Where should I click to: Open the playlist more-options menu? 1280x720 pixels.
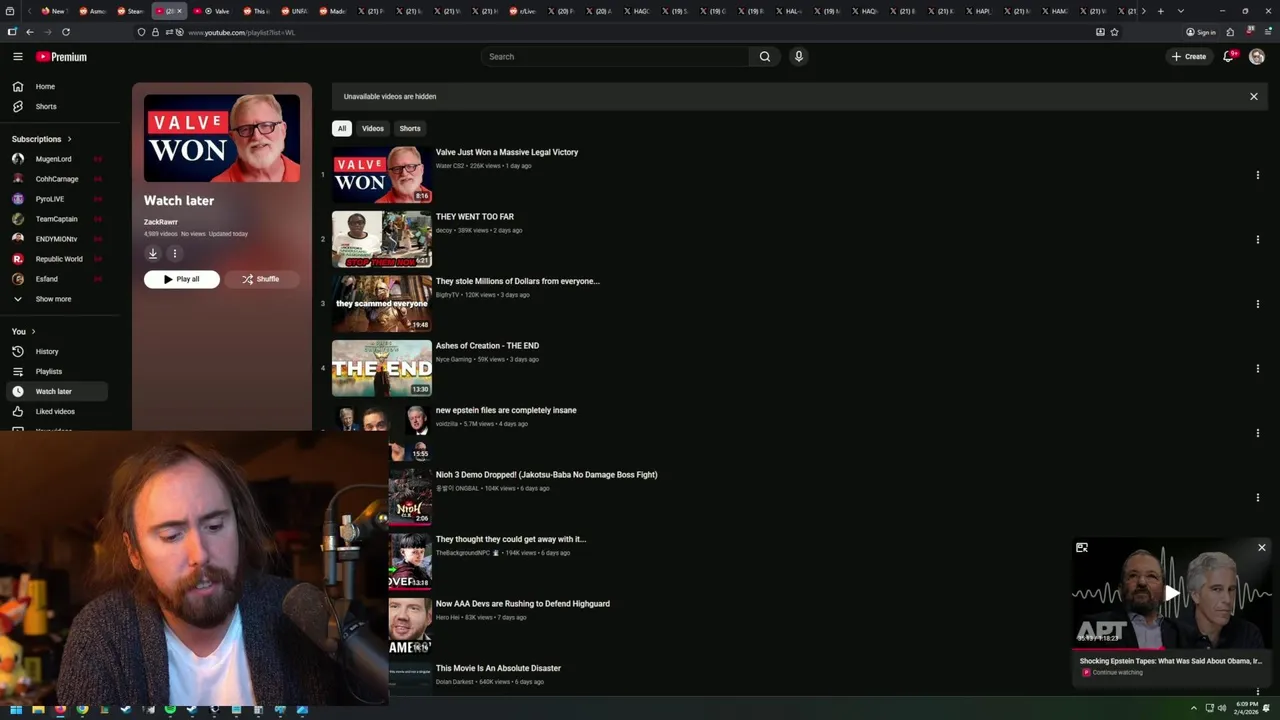[x=174, y=254]
